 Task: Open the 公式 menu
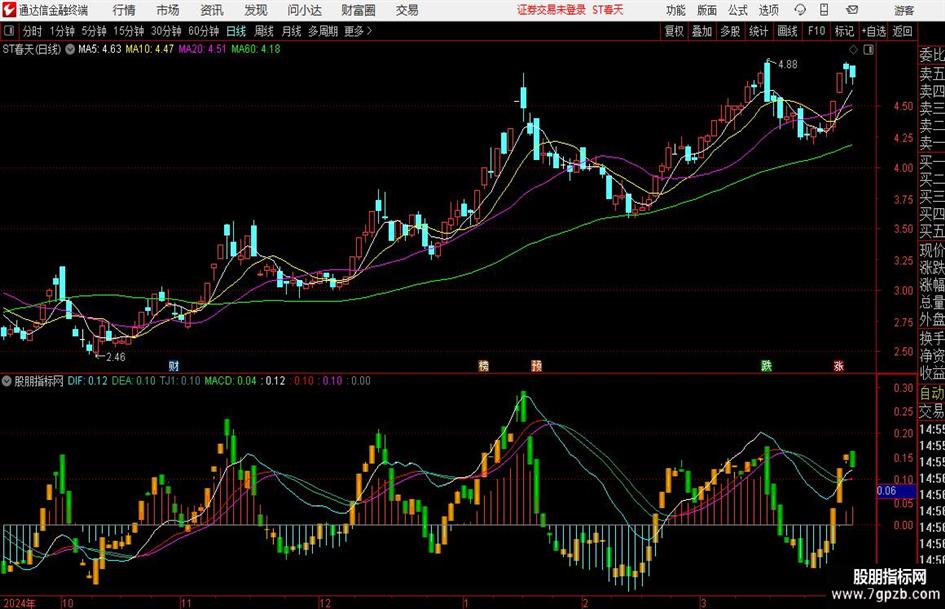(x=737, y=10)
